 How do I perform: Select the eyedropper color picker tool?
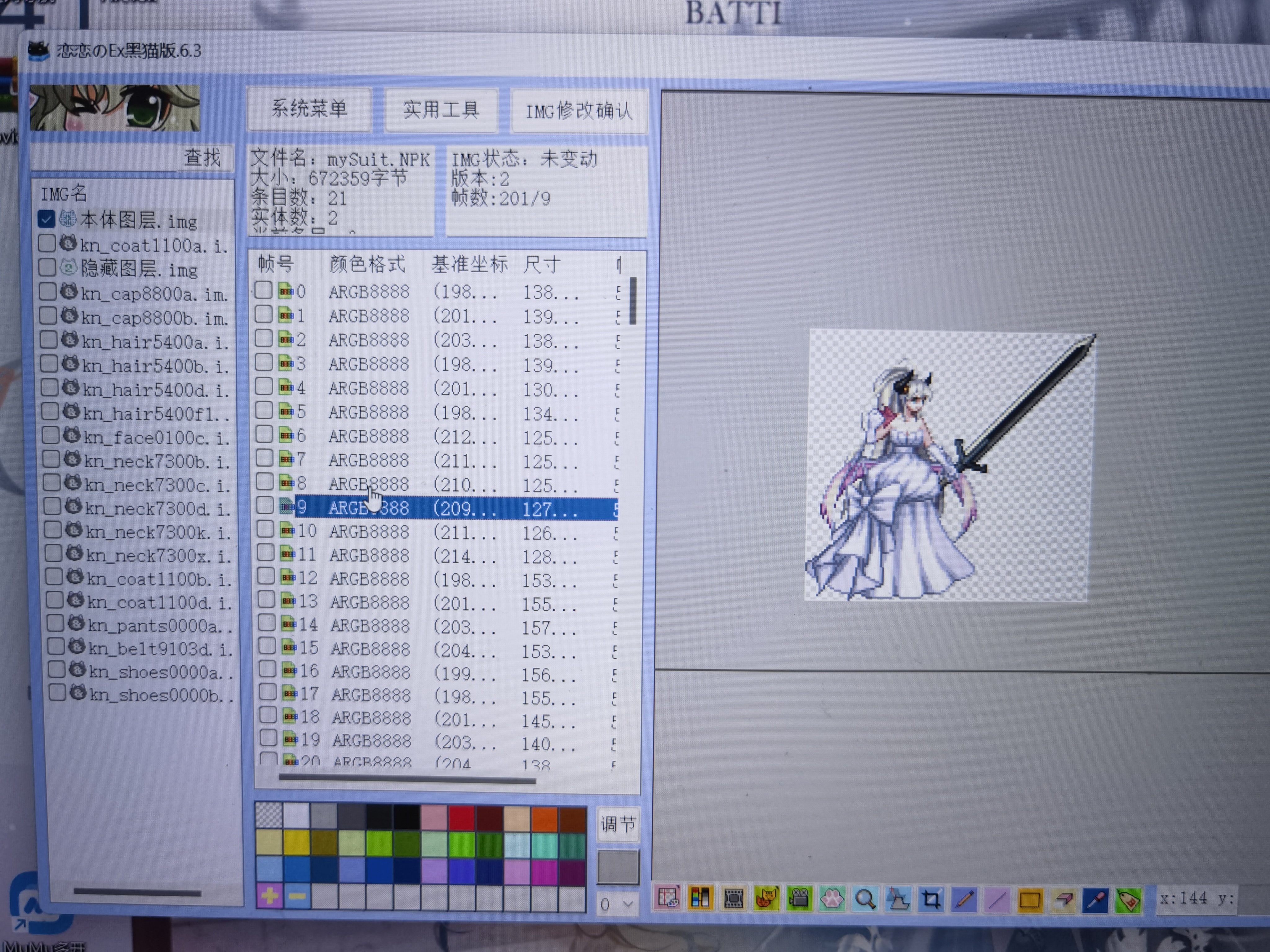(1095, 901)
